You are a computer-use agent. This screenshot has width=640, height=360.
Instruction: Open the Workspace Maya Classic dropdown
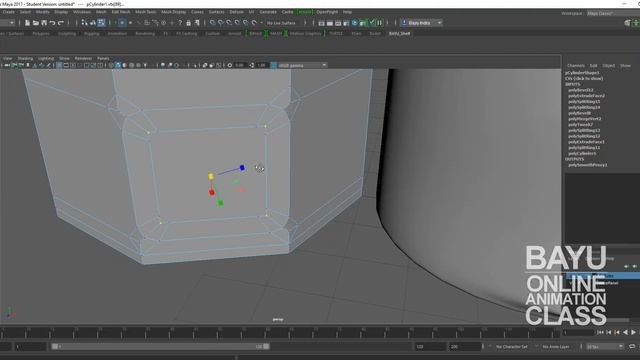(x=612, y=13)
